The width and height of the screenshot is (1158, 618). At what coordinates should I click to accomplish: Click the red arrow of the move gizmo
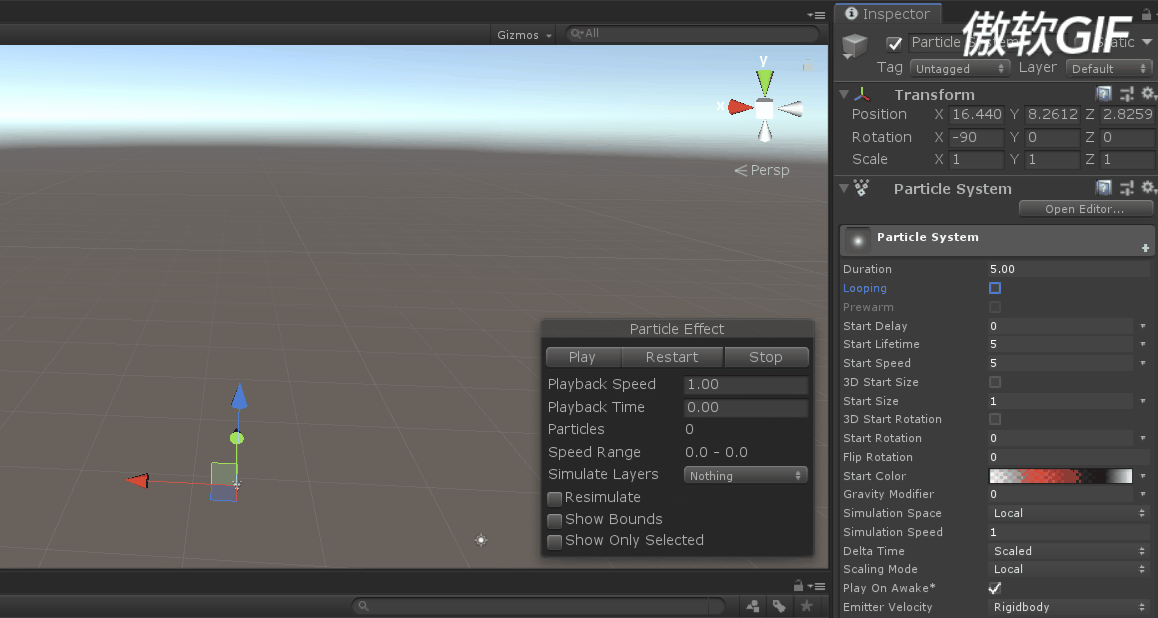point(137,481)
